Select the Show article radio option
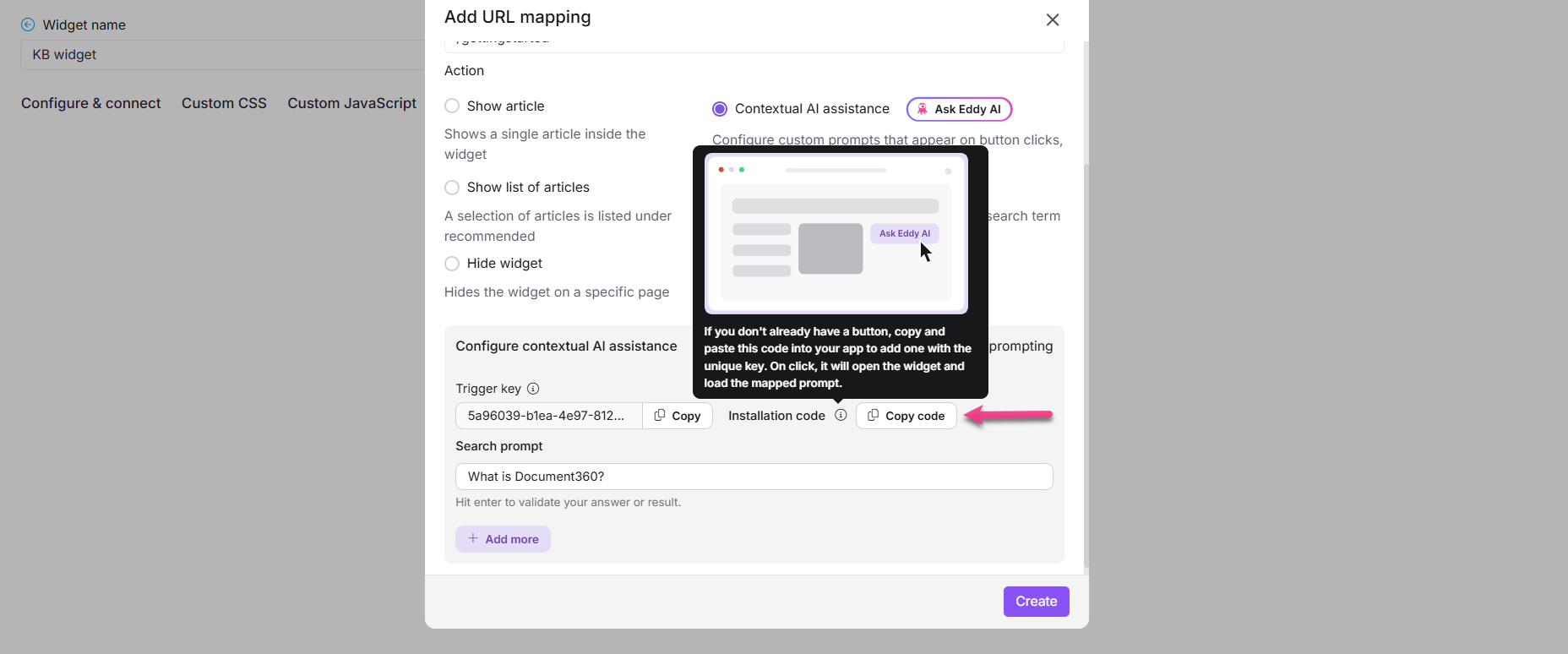Screen dimensions: 1568x654 452,106
